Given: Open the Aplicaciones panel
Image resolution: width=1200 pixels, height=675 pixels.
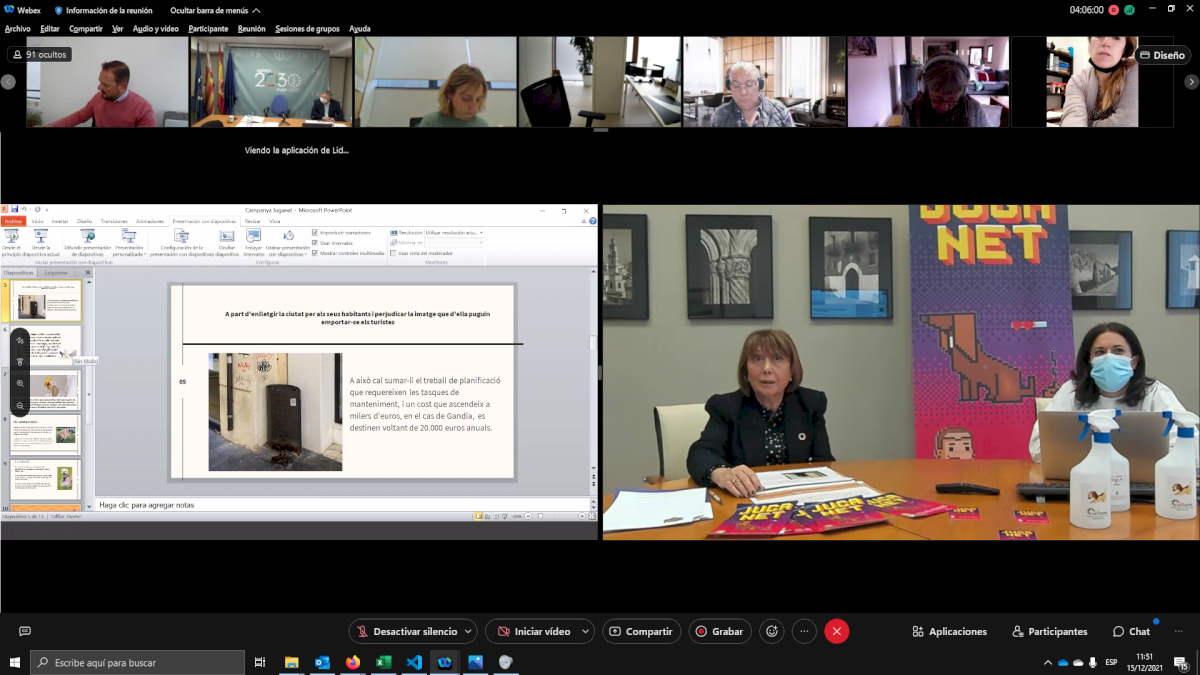Looking at the screenshot, I should 949,631.
